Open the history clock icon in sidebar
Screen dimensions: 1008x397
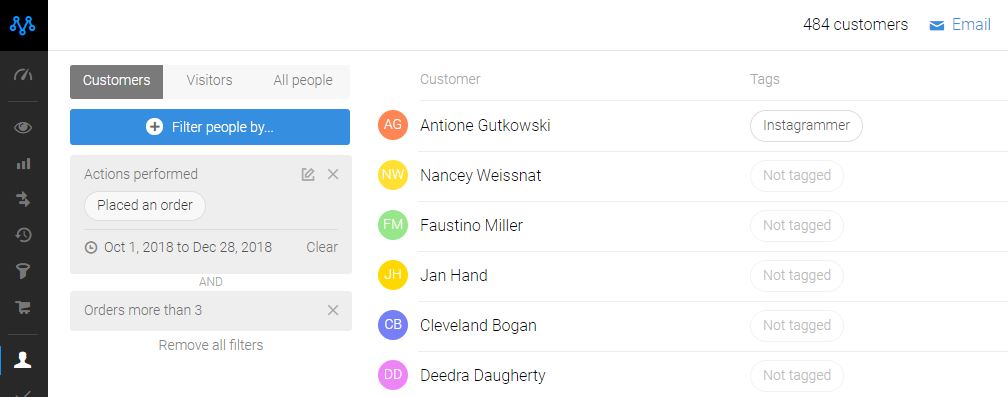(x=23, y=236)
